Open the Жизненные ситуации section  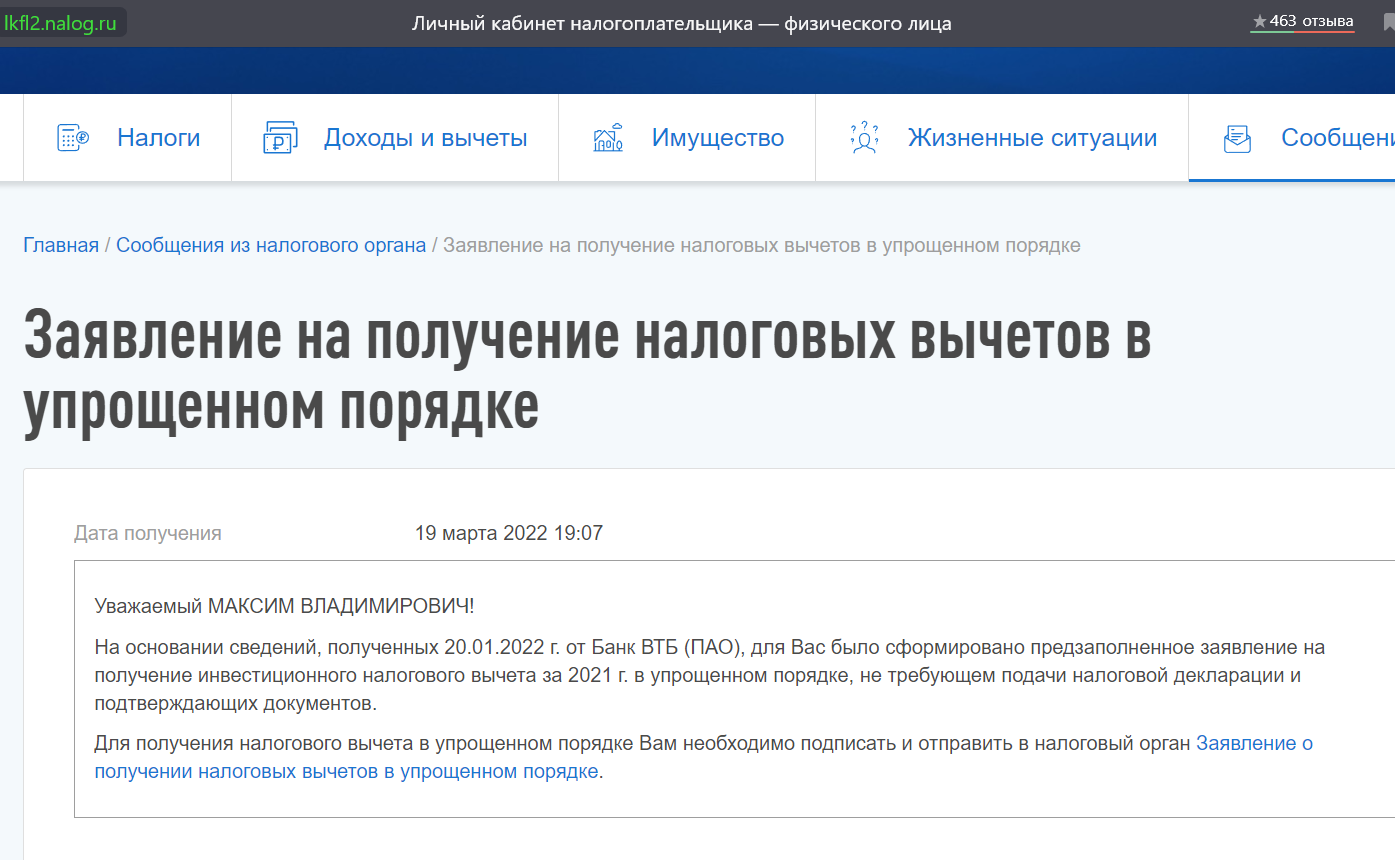1032,138
